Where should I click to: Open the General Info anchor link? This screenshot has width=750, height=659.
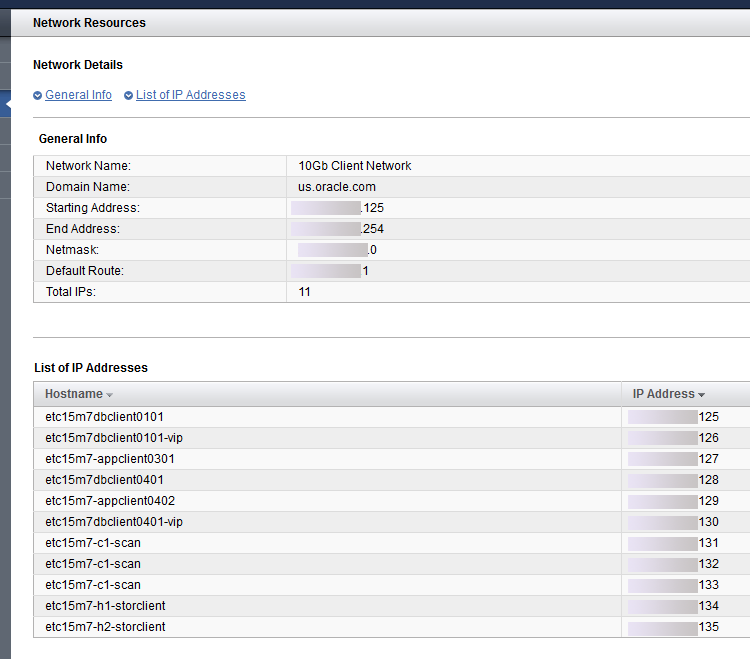point(78,95)
